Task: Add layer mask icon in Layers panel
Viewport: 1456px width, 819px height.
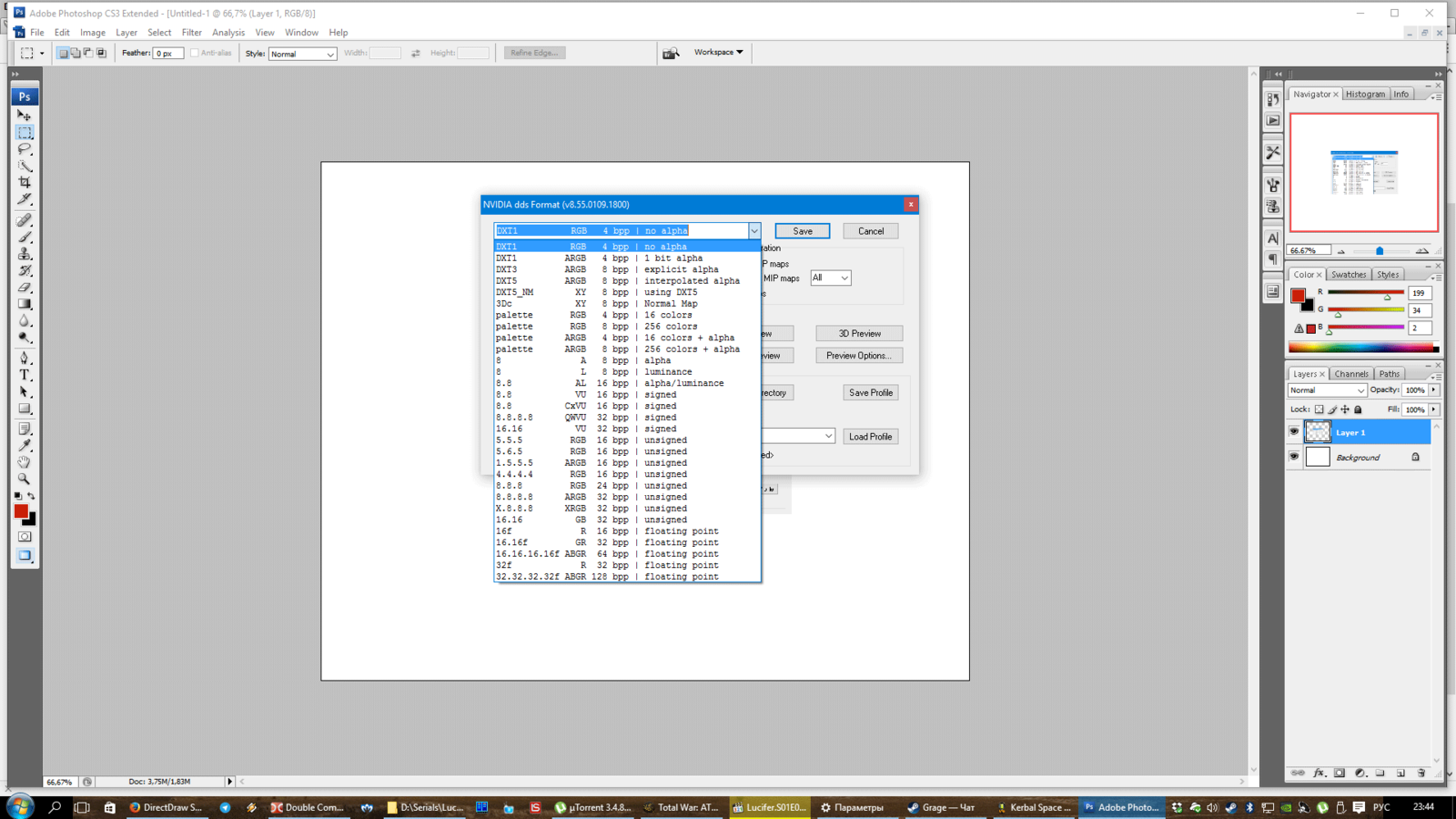Action: pyautogui.click(x=1340, y=773)
